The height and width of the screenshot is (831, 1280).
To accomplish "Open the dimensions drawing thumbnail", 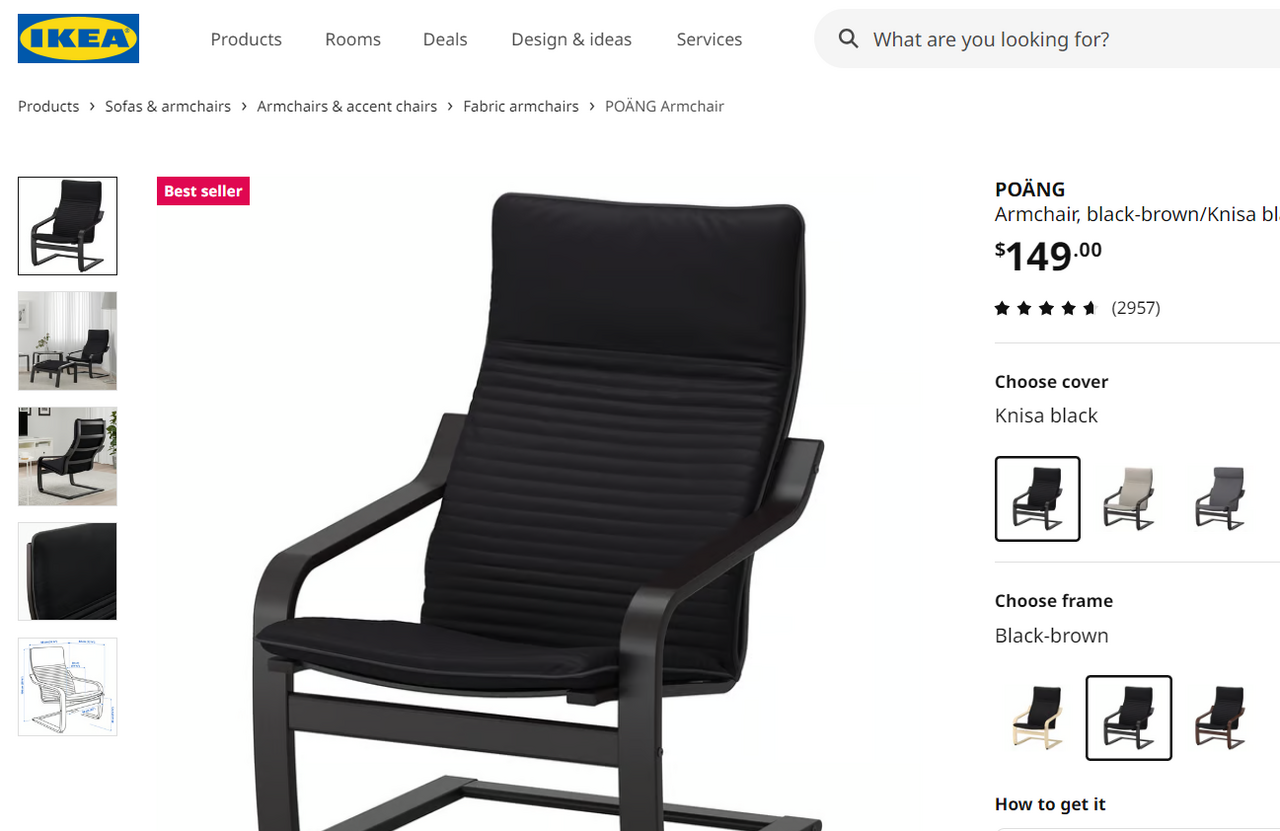I will tap(68, 687).
